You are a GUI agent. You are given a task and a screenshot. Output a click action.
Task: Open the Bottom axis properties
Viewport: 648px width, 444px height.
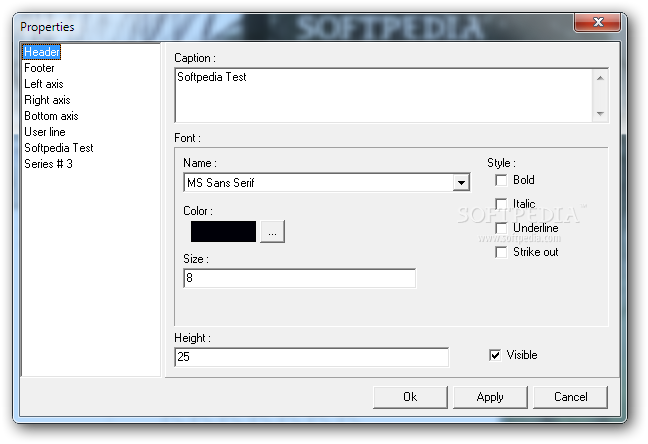point(51,116)
